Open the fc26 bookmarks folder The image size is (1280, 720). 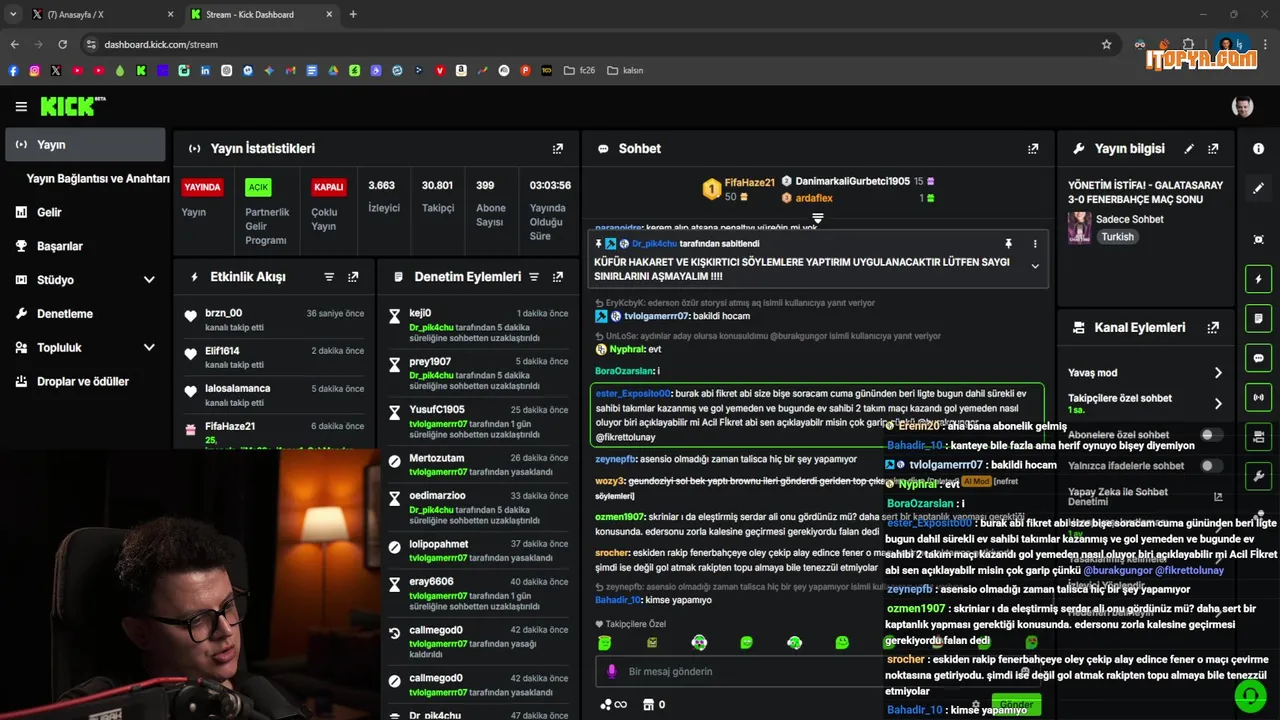(x=579, y=70)
